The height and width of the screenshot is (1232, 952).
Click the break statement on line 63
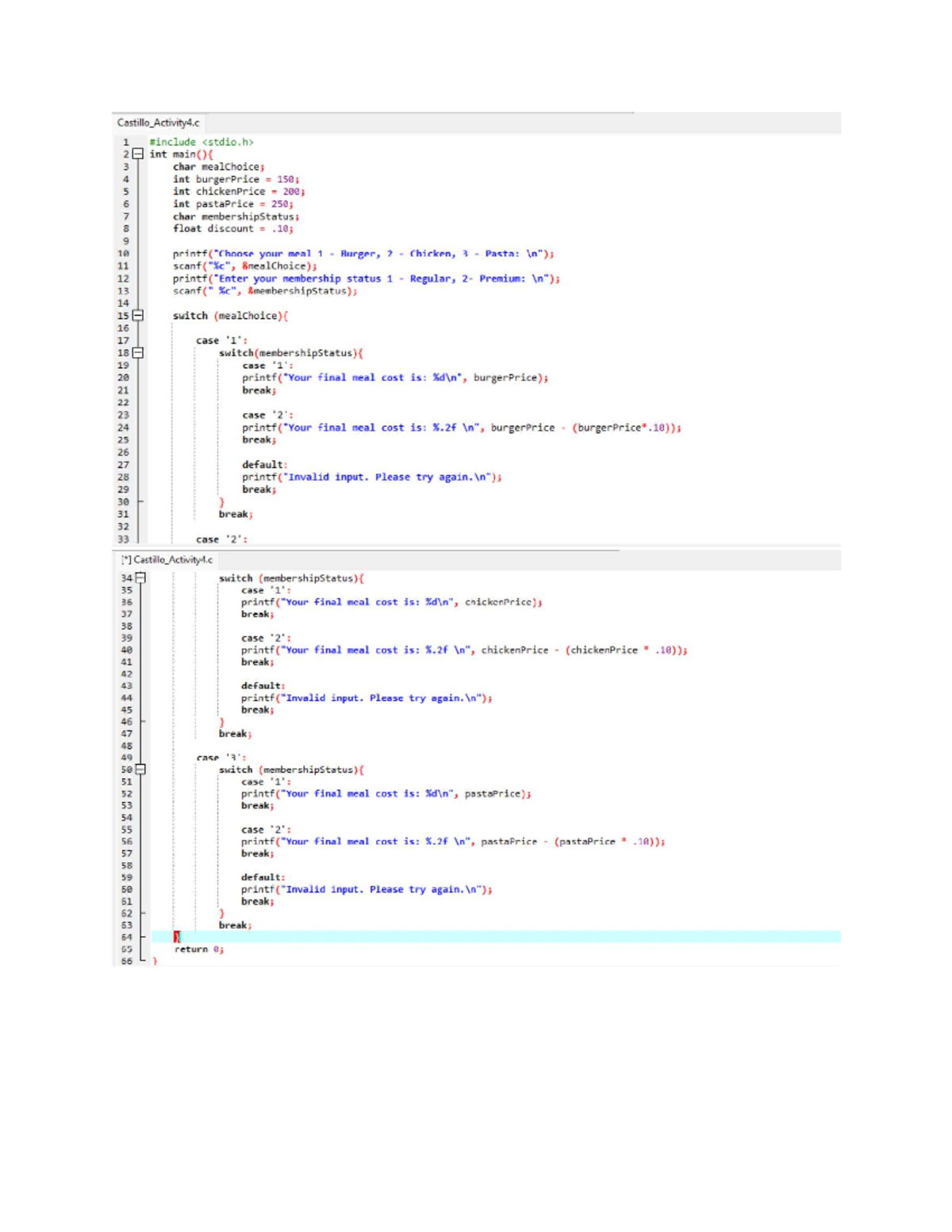click(x=234, y=925)
